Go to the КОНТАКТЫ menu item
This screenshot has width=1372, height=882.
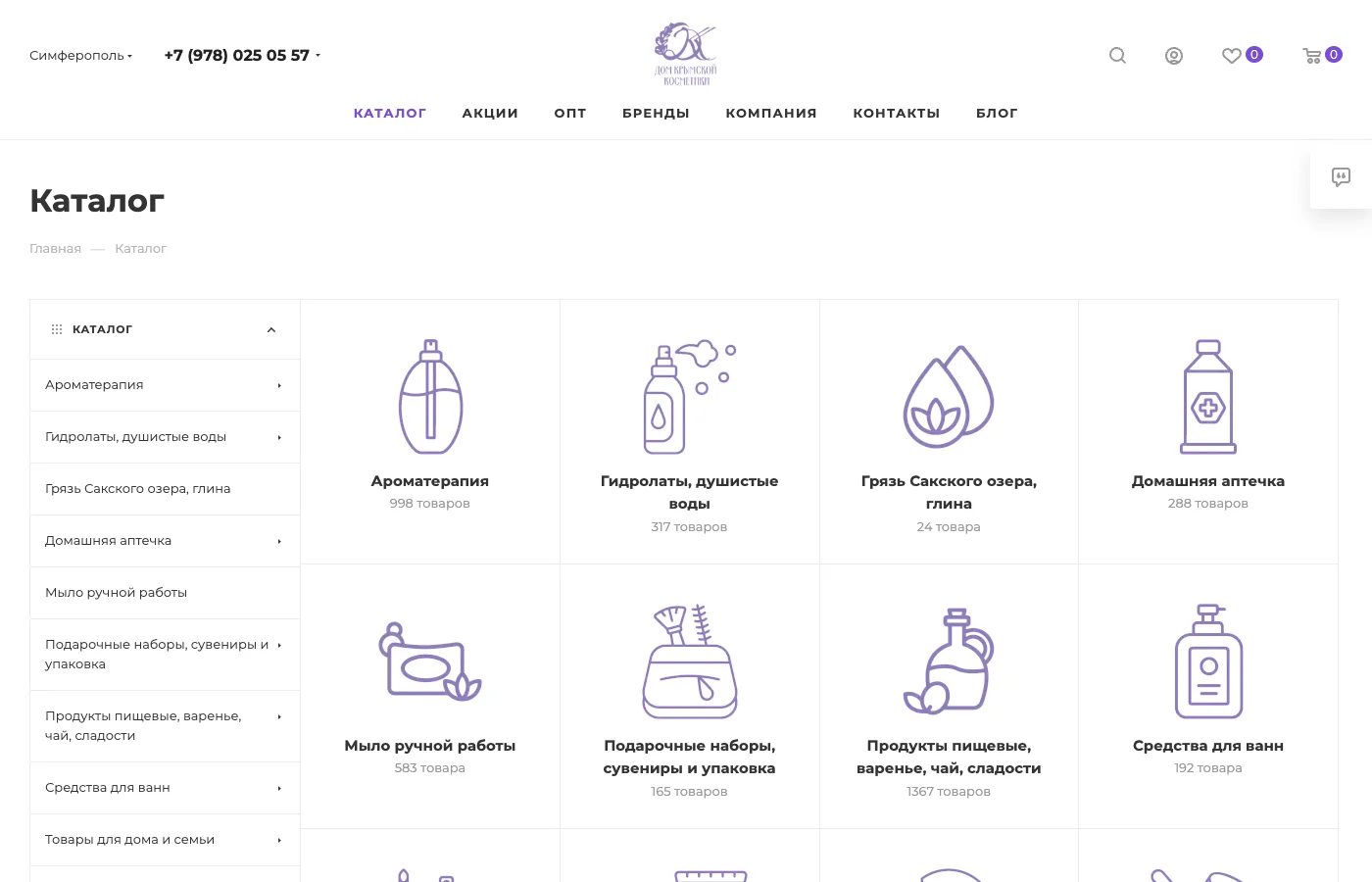point(897,114)
